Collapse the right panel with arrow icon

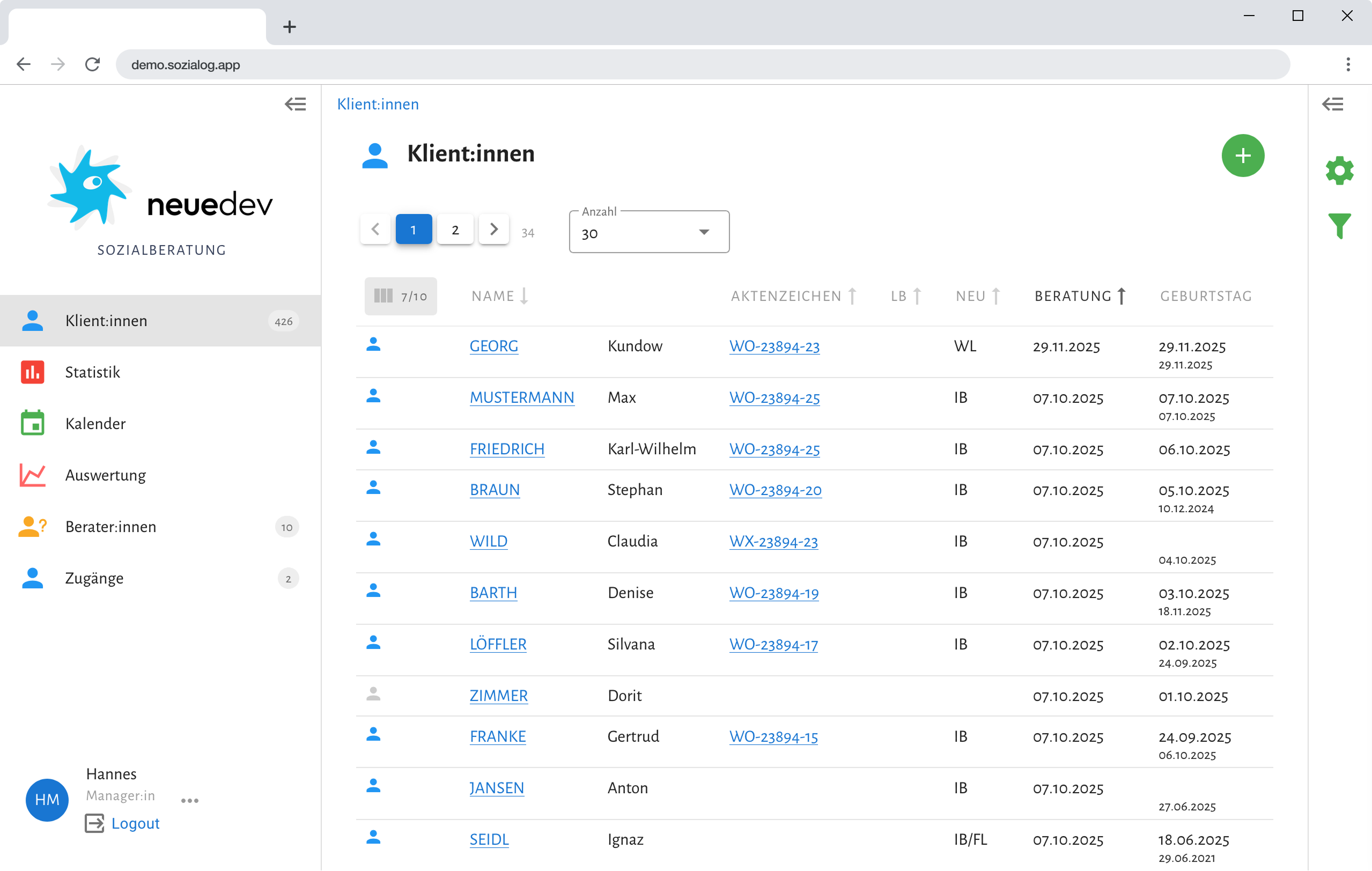(1332, 104)
